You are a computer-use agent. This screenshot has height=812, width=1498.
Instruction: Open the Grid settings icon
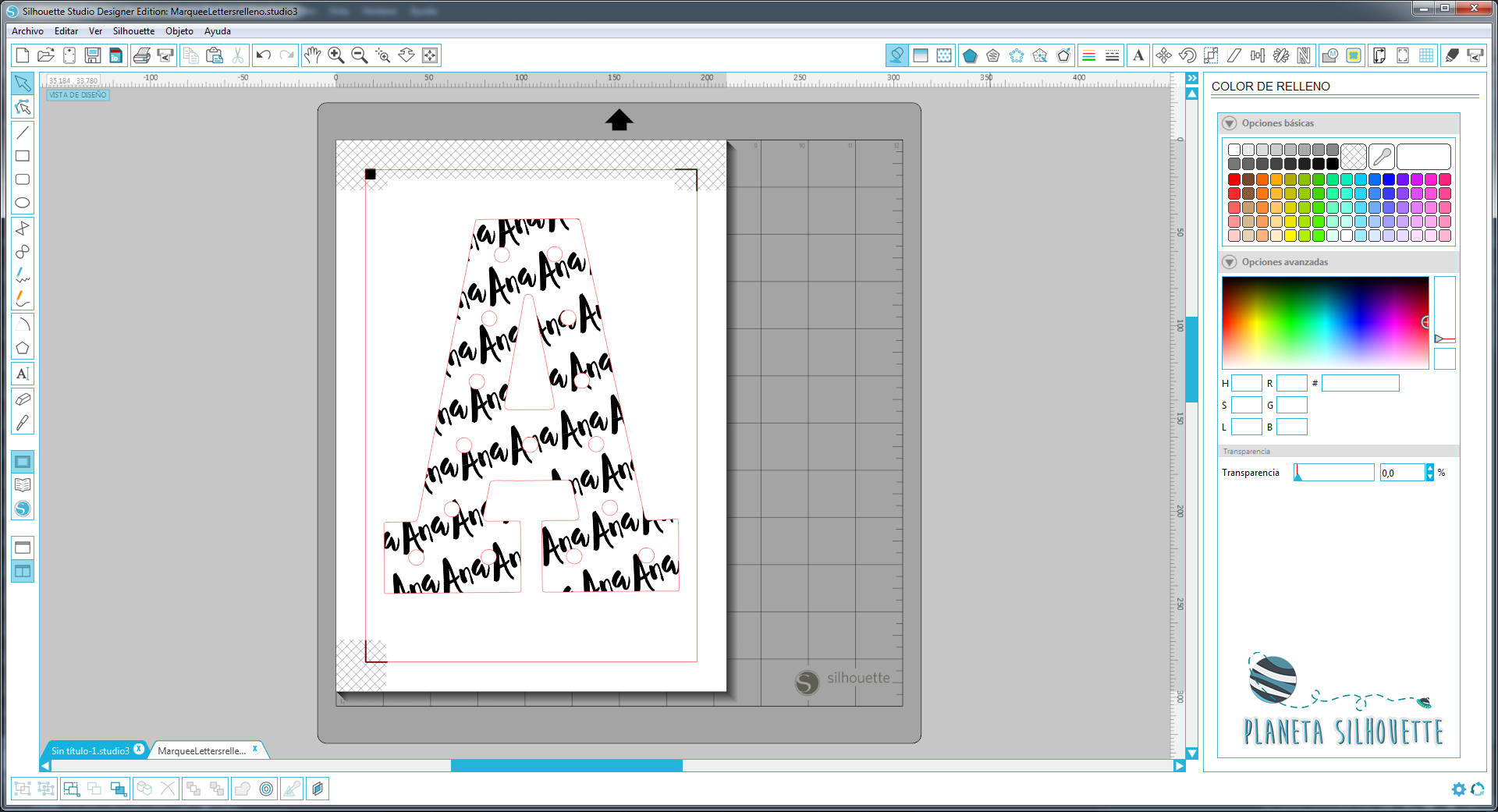(x=1426, y=55)
